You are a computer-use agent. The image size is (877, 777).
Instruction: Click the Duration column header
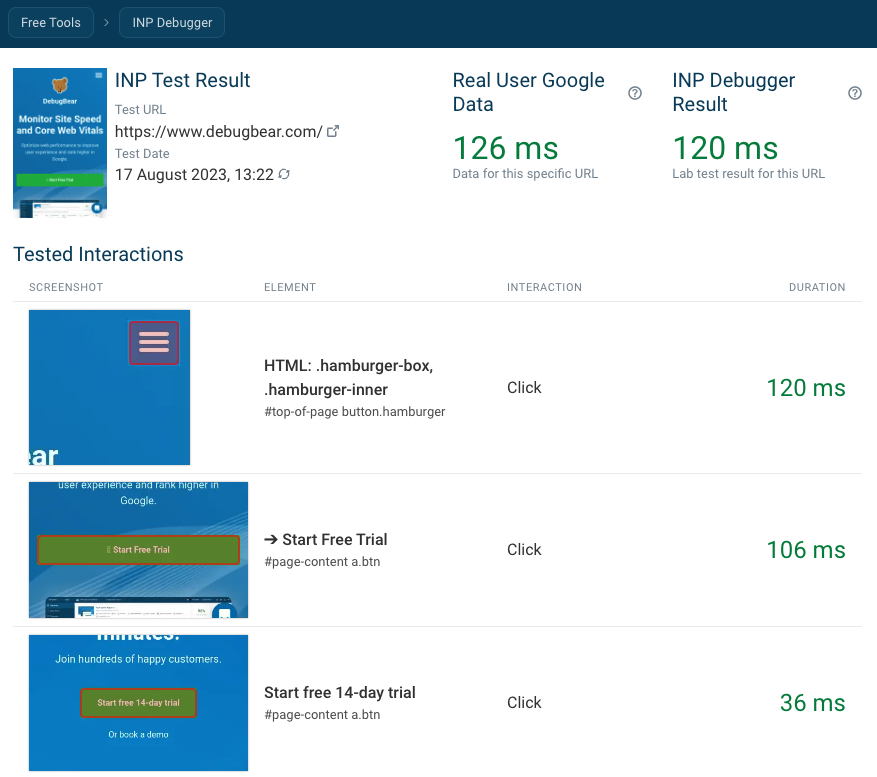tap(816, 287)
